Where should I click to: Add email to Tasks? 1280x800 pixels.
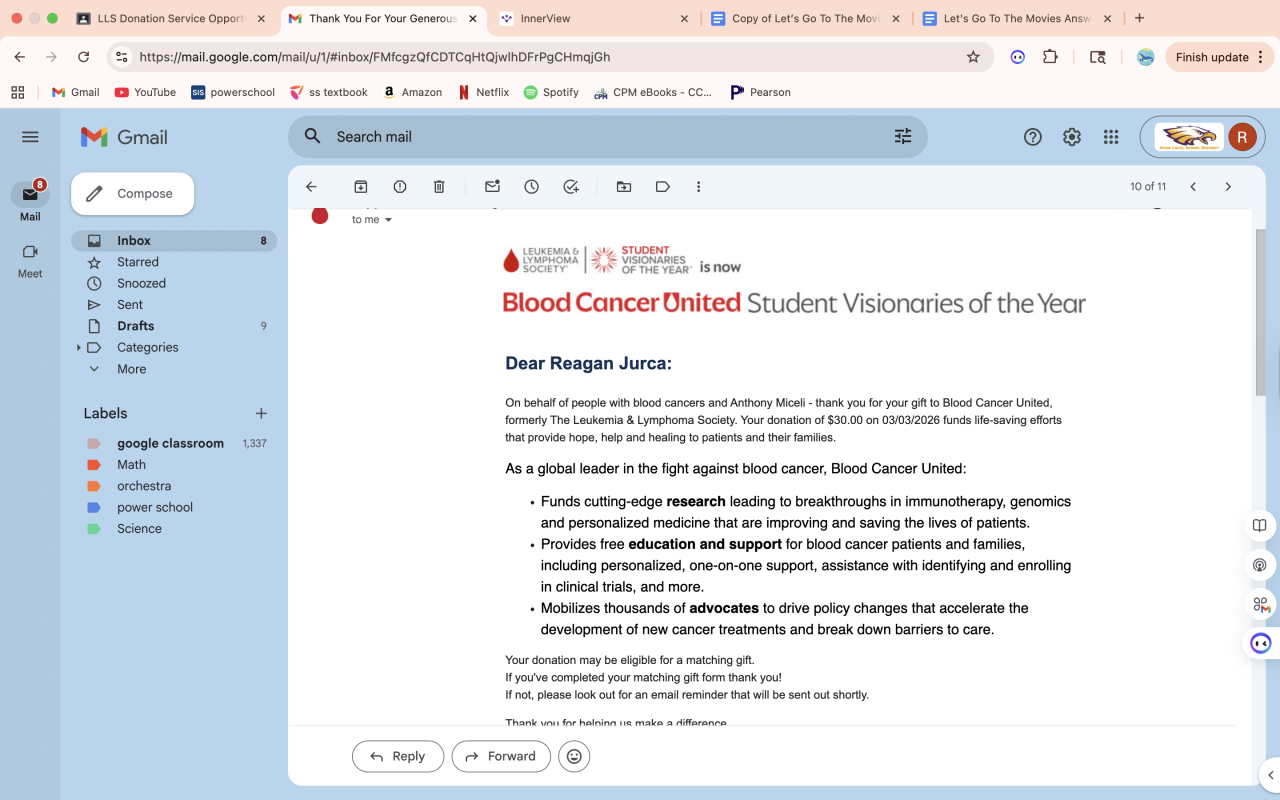point(571,187)
